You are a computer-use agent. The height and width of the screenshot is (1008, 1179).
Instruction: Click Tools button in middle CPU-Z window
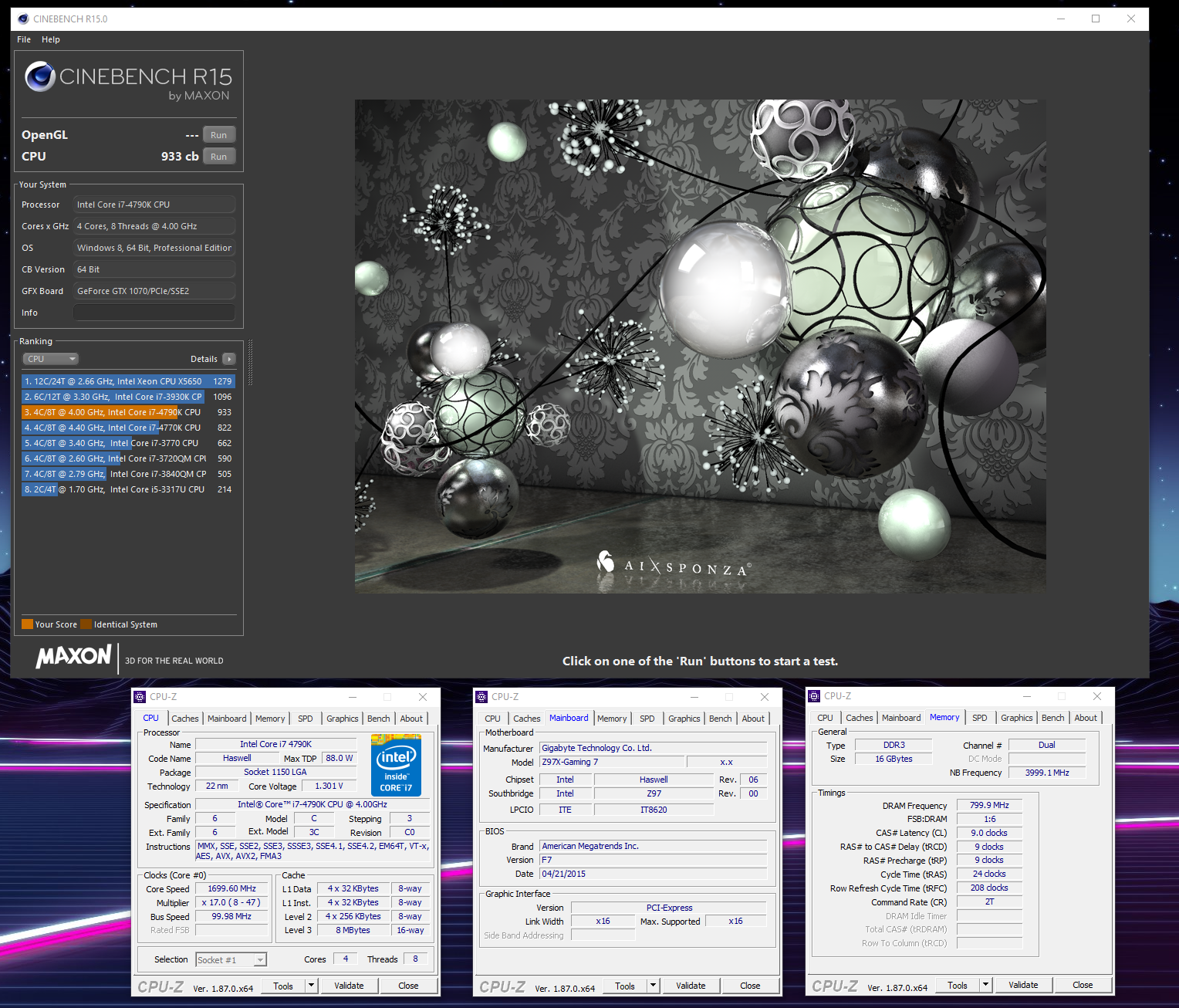(625, 986)
